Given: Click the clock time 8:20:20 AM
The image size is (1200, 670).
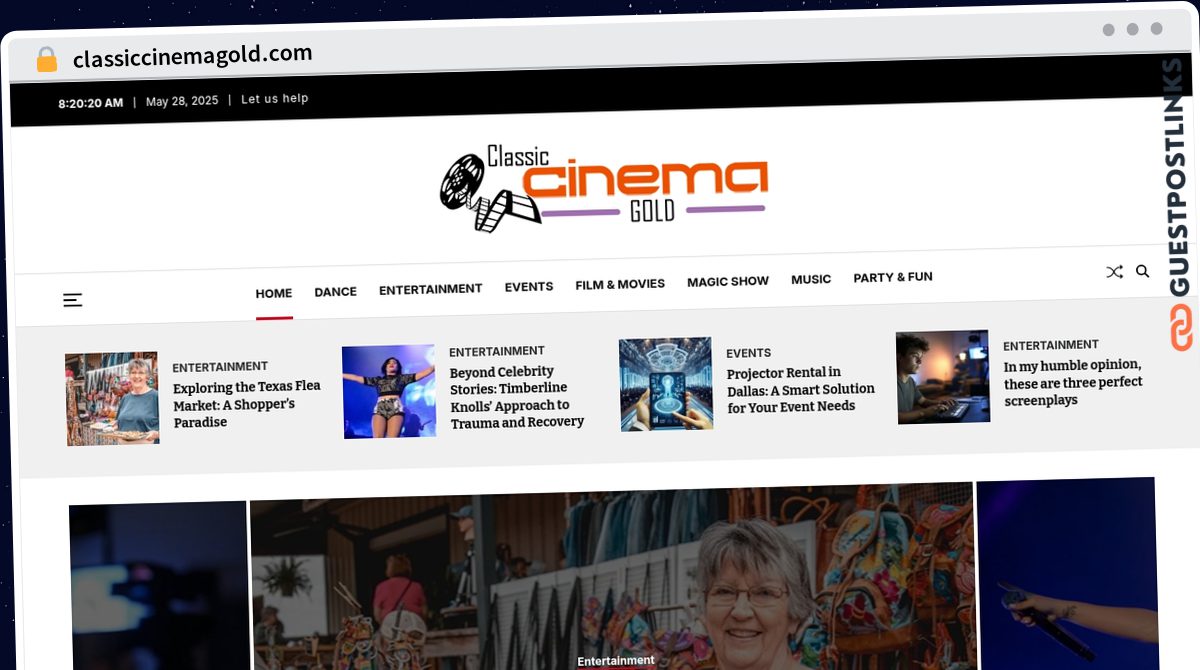Looking at the screenshot, I should click(91, 103).
